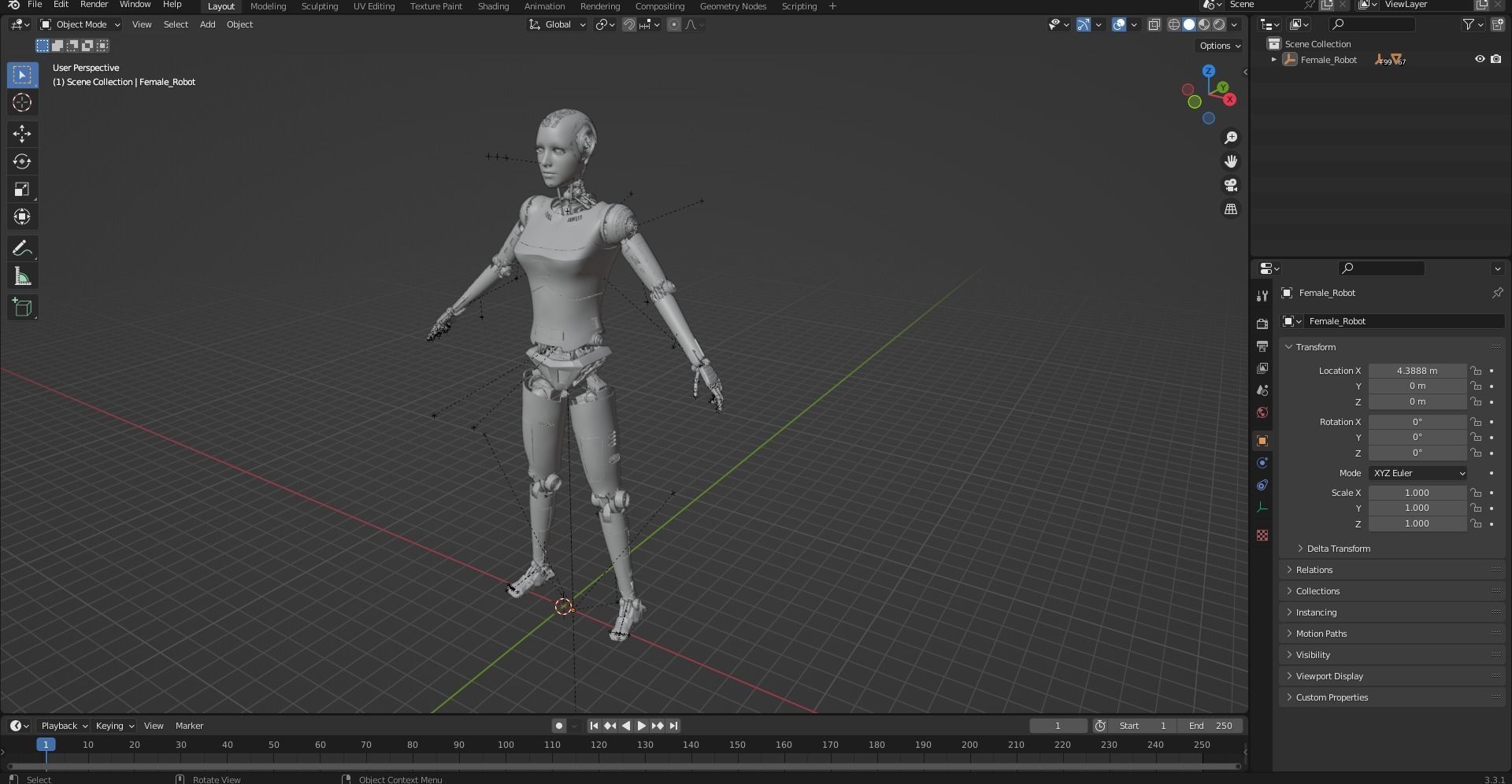
Task: Open the Scene properties tab
Action: 1262,390
